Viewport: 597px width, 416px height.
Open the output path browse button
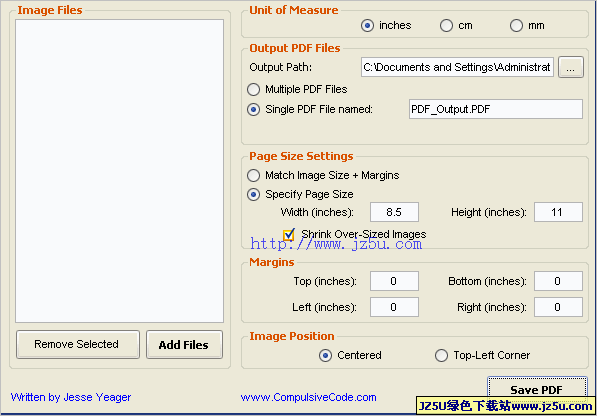coord(571,67)
